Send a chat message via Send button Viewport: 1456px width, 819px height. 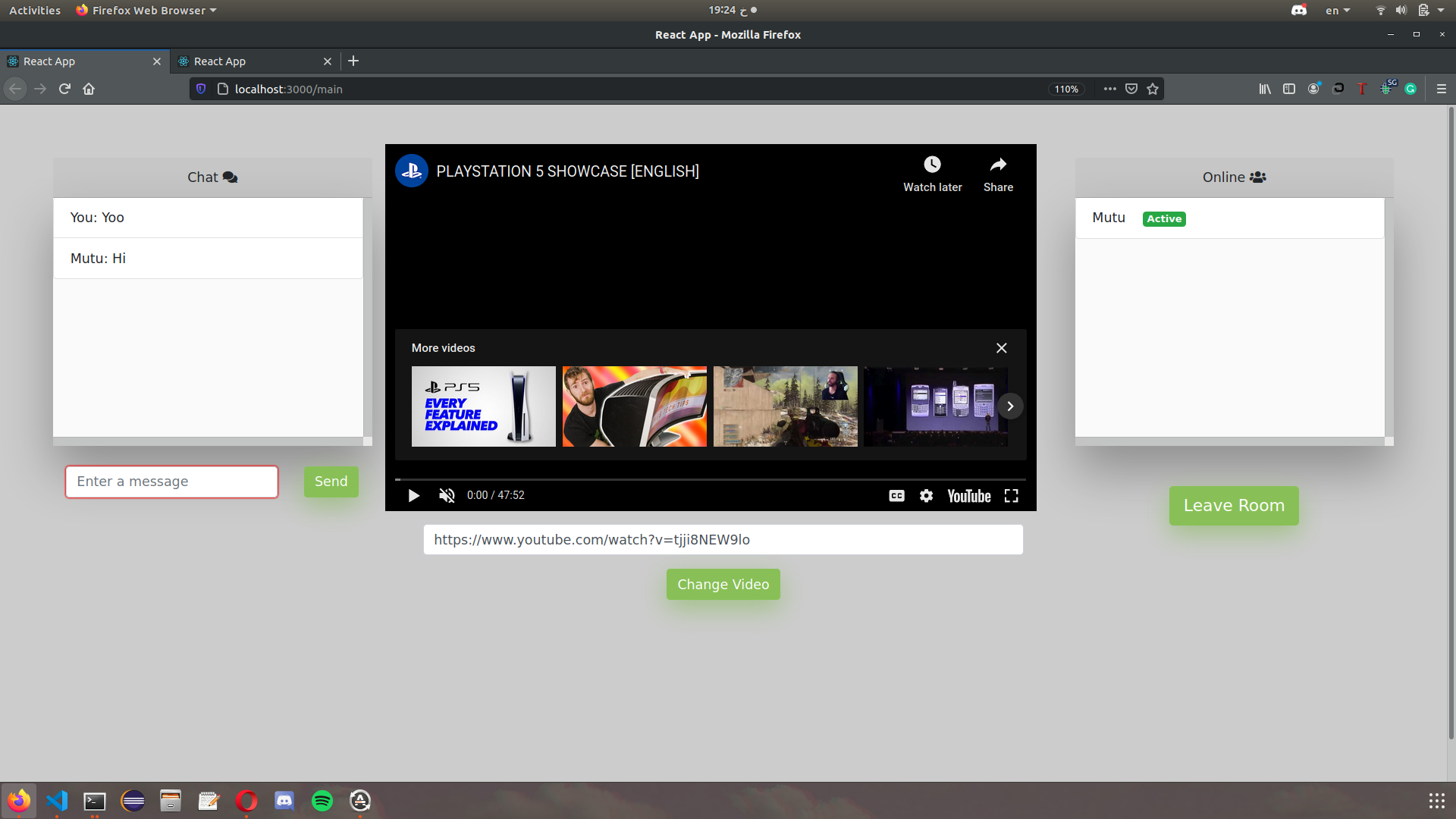point(331,481)
